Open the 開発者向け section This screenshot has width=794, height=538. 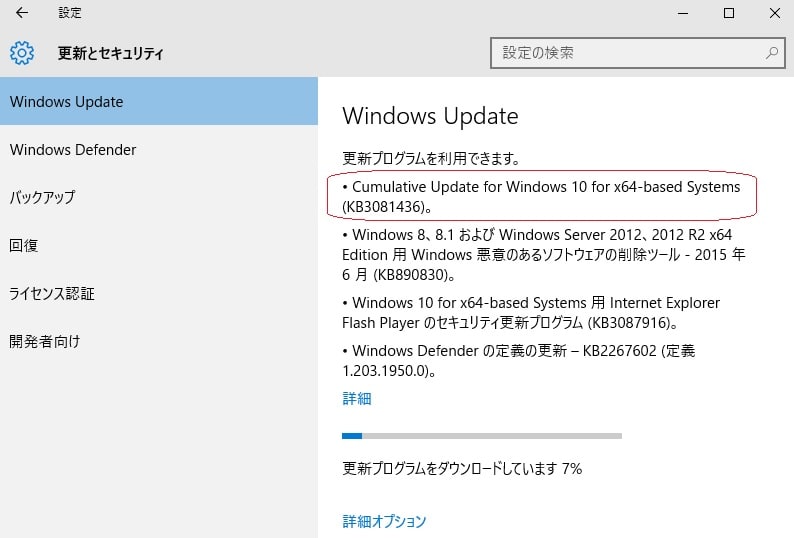tap(159, 341)
